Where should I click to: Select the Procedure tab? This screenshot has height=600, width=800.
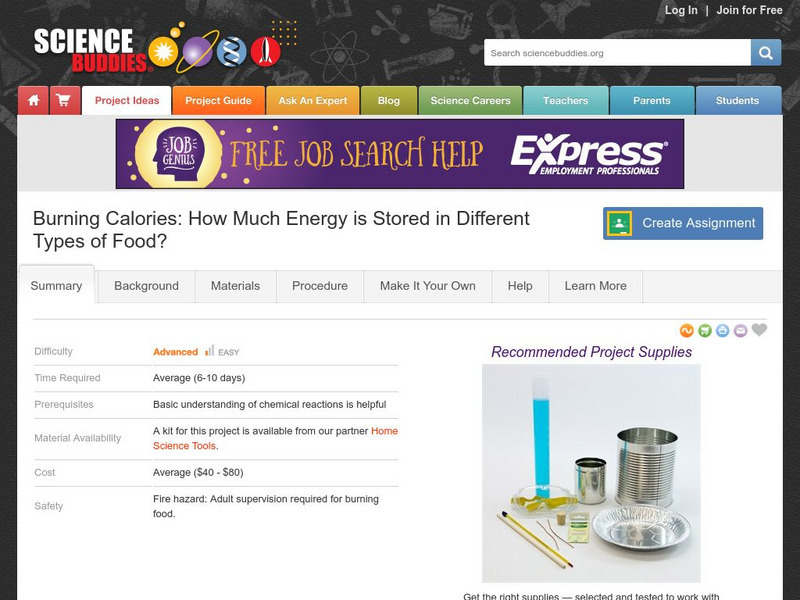(x=320, y=286)
